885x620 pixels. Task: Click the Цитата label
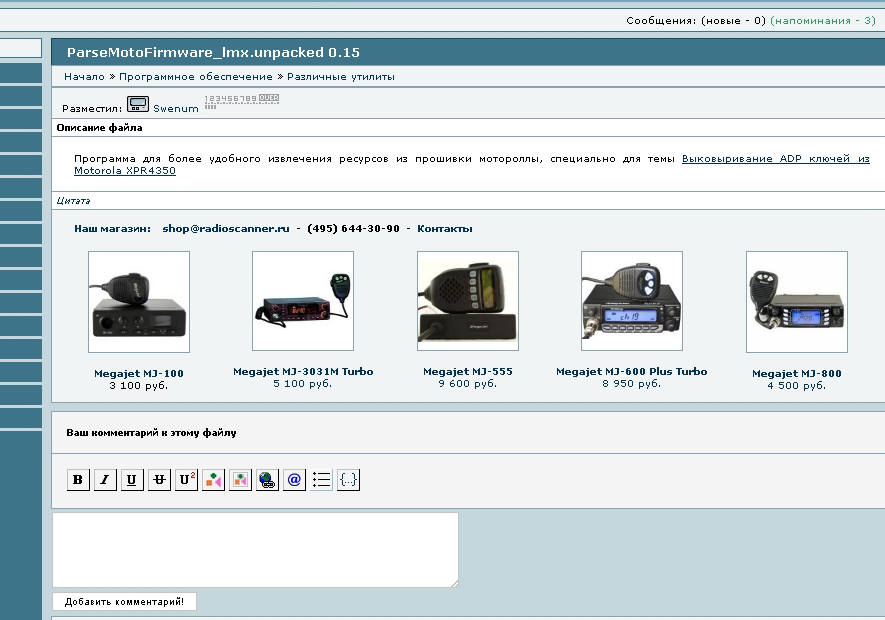point(73,200)
